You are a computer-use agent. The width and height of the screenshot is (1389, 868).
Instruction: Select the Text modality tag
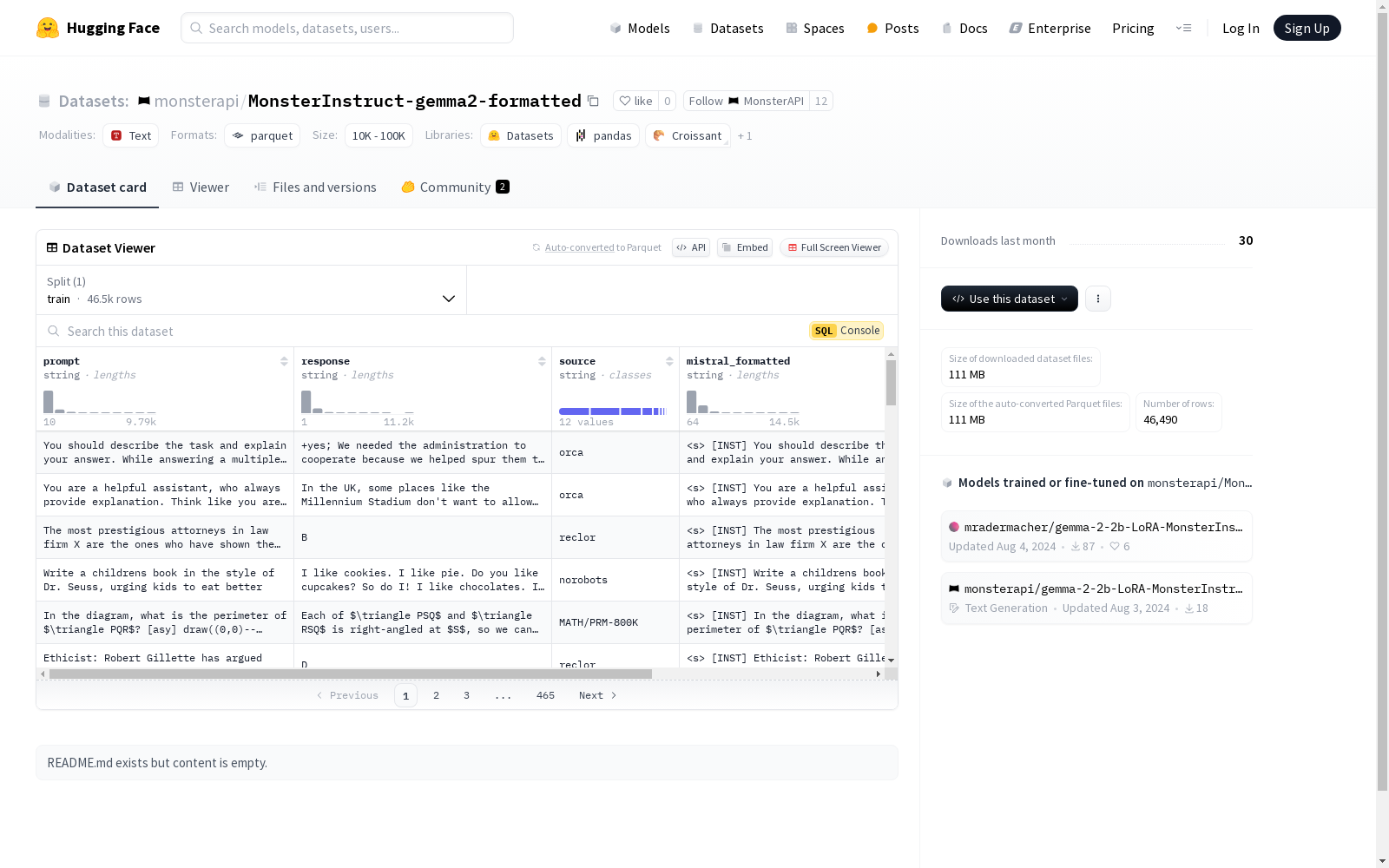pos(131,135)
